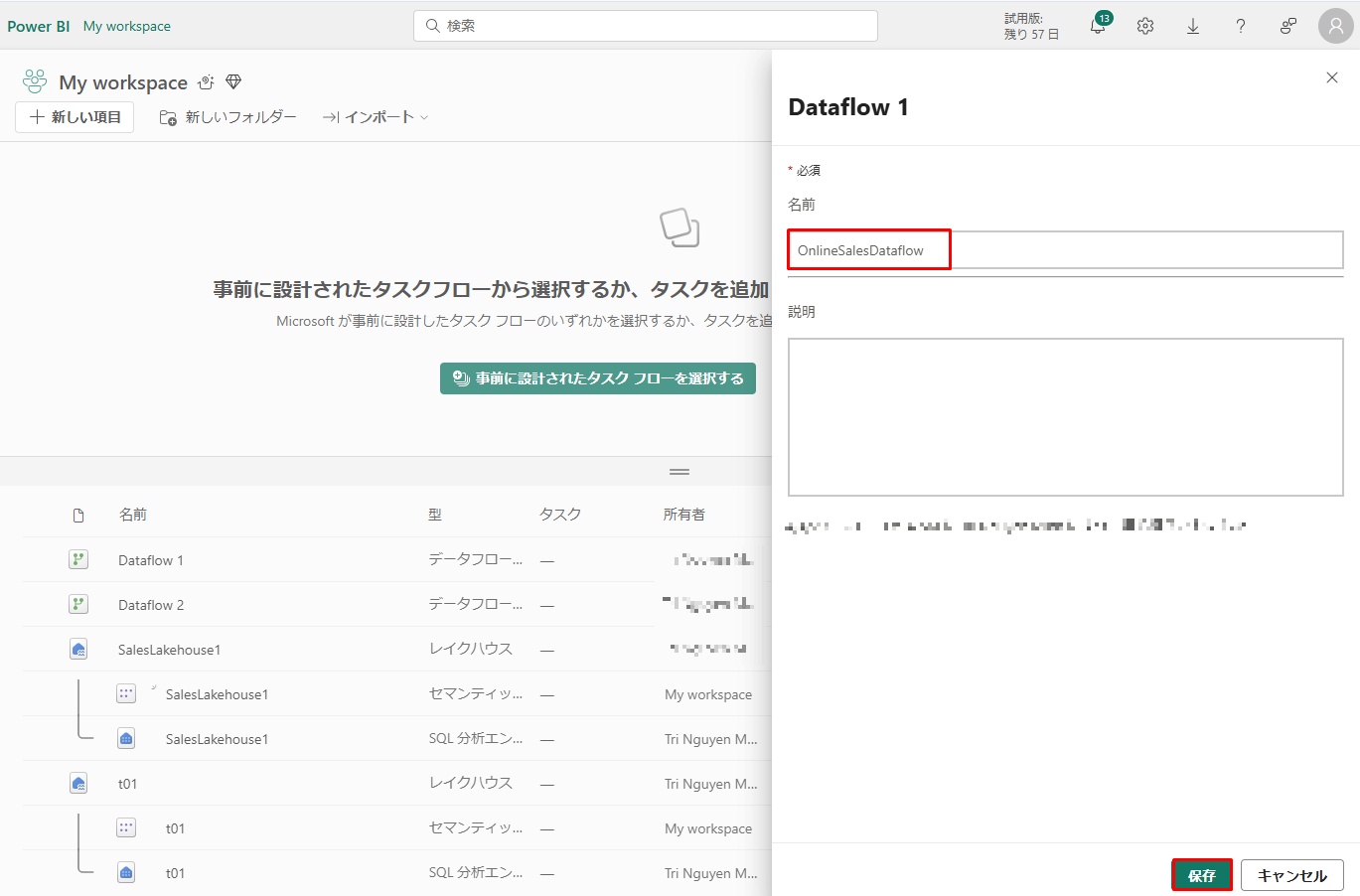Click the 新しい項目 button
Screen dimensions: 1360x896
tap(75, 117)
